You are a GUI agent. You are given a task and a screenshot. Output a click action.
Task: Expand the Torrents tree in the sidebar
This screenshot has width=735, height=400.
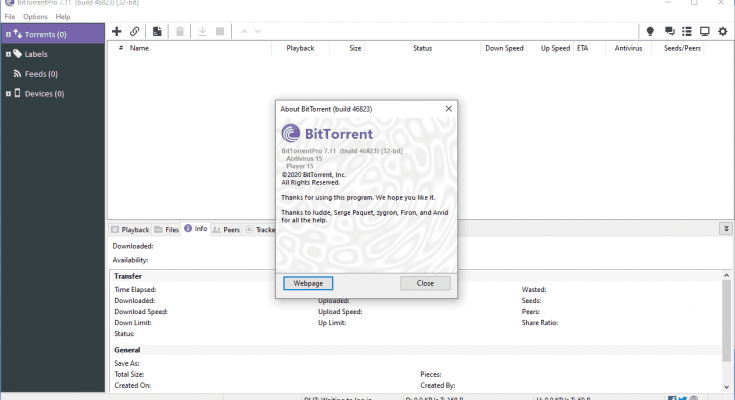(x=8, y=35)
